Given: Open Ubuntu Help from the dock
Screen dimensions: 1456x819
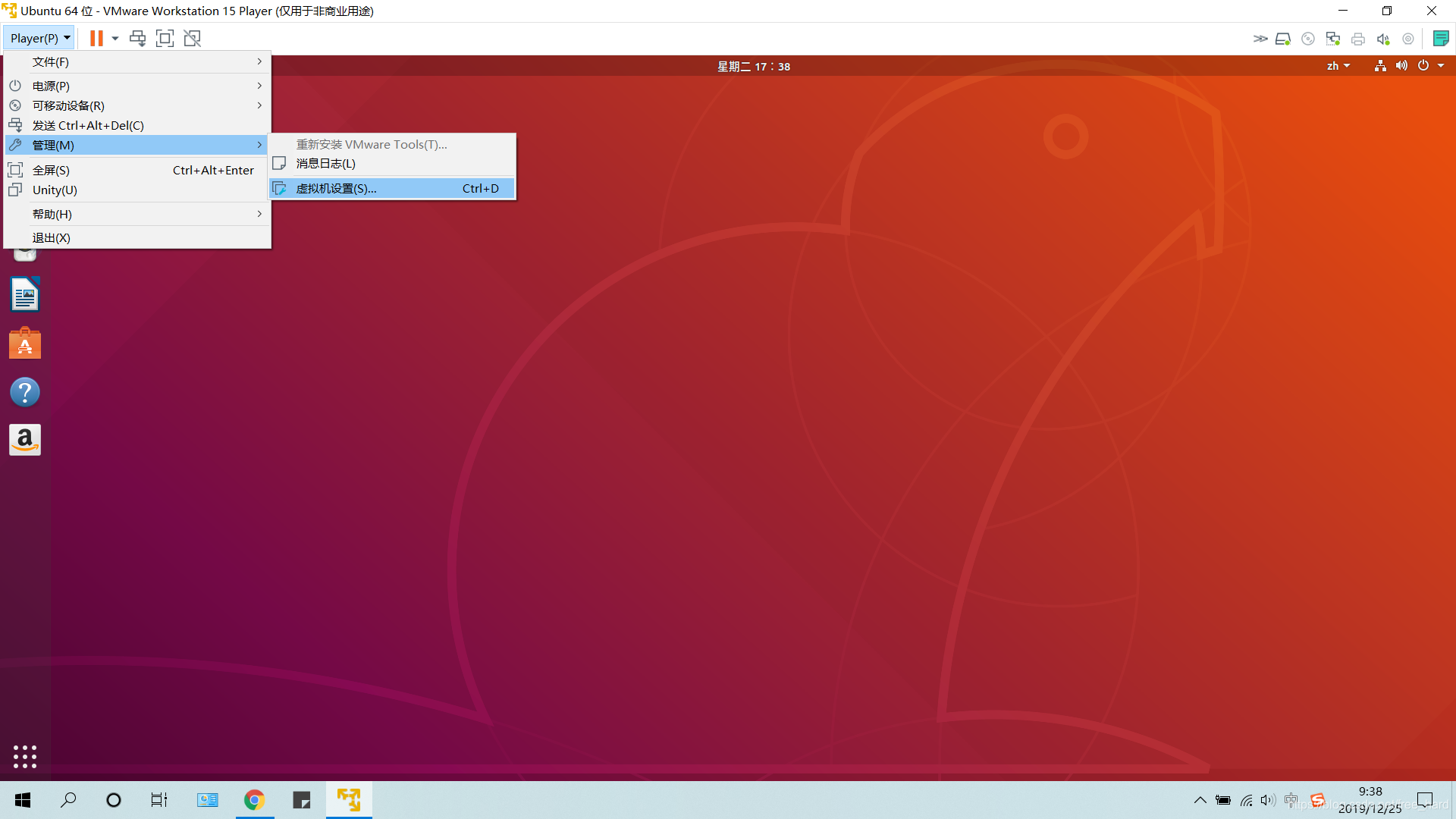Looking at the screenshot, I should coord(25,392).
